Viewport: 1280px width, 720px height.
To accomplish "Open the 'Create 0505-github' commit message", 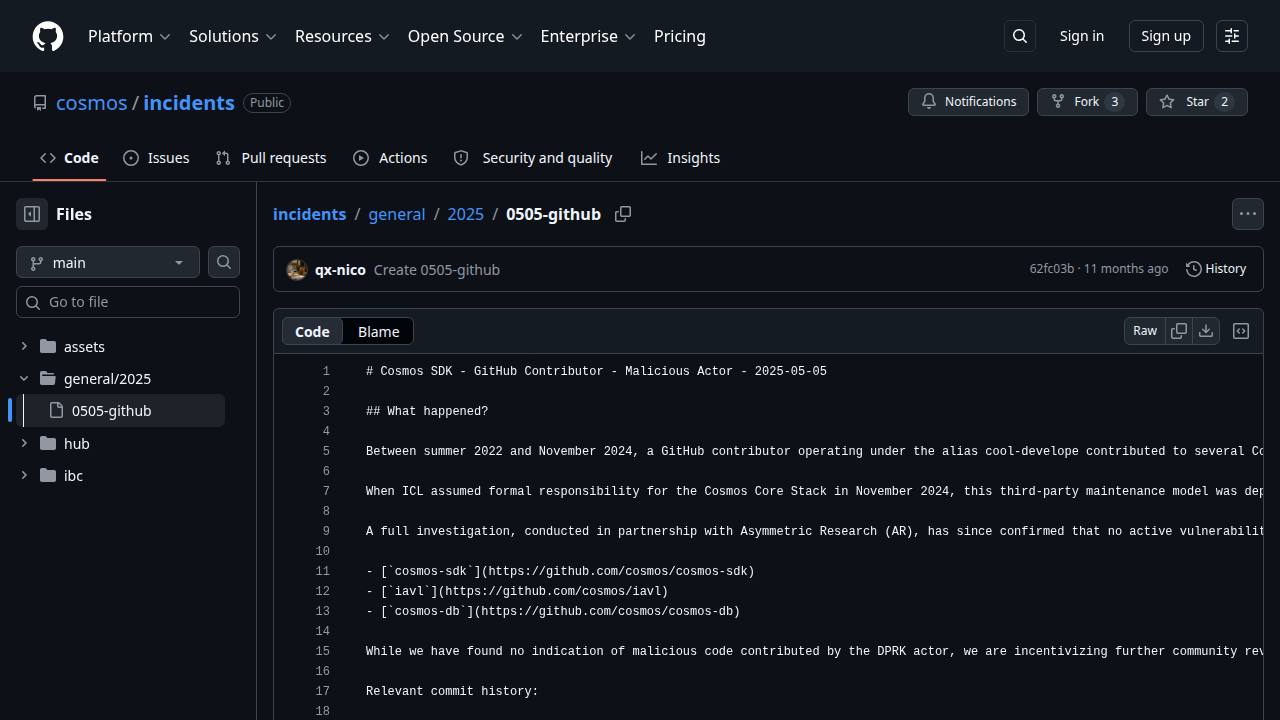I will [x=437, y=270].
